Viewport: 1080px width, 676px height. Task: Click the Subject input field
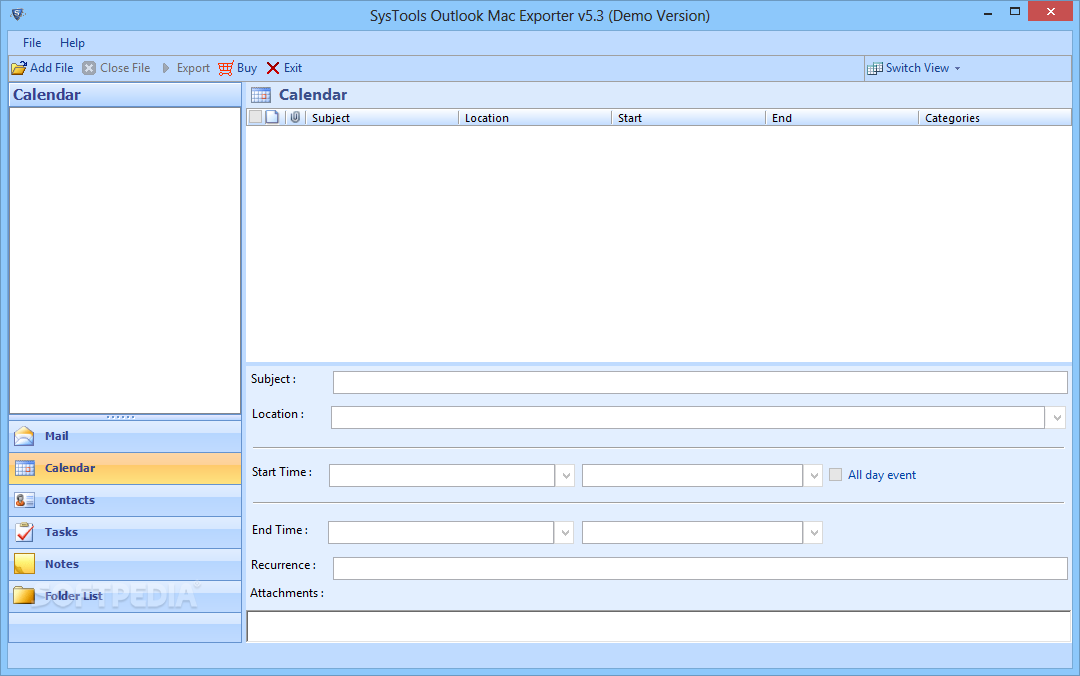pyautogui.click(x=700, y=382)
